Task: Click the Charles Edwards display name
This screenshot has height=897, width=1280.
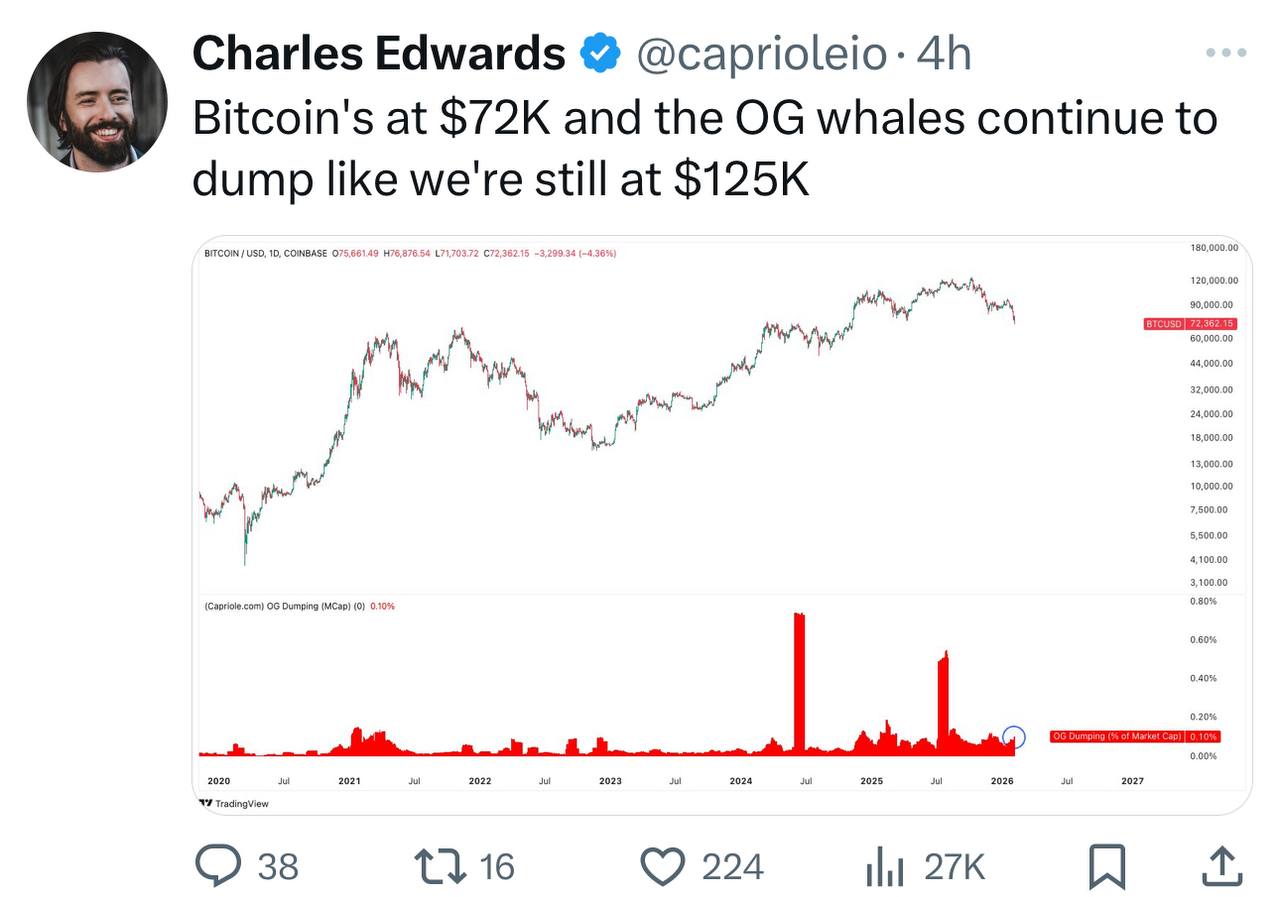Action: tap(378, 54)
